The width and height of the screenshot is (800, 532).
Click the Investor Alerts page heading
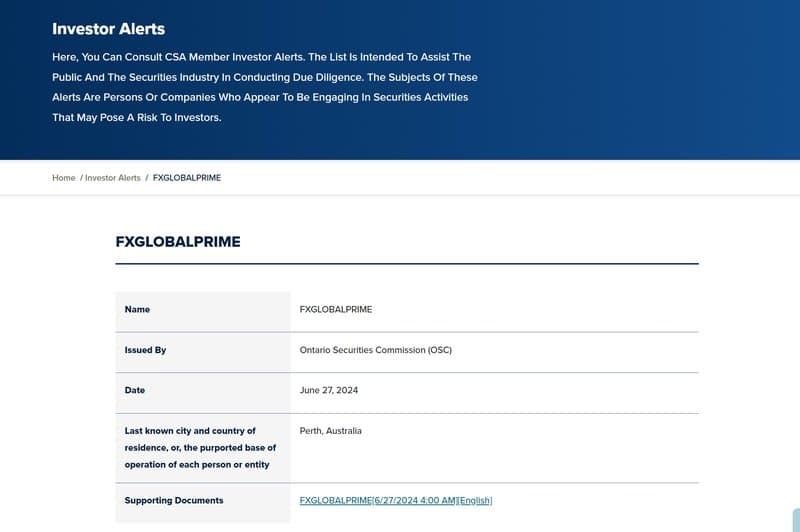click(109, 29)
